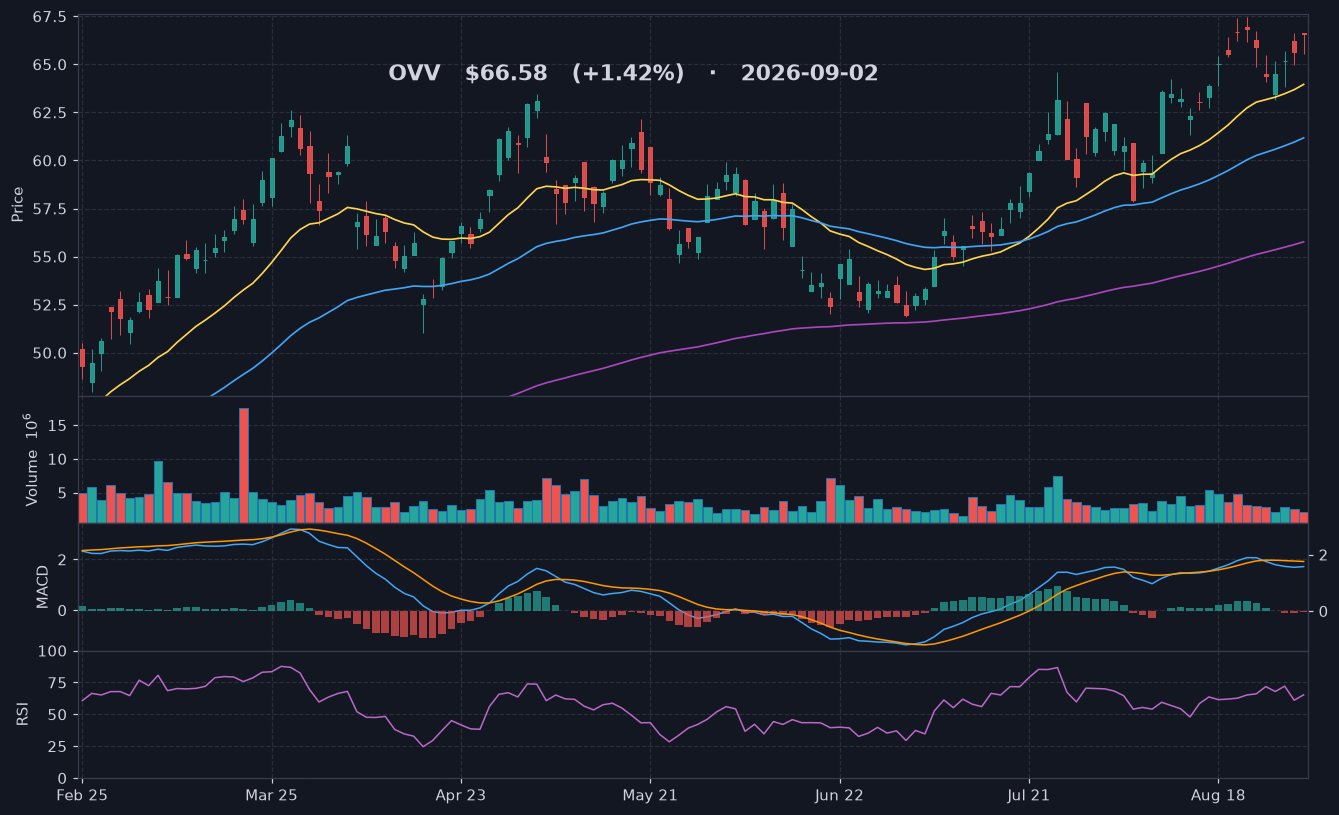Click the 50.0 price axis tick
Viewport: 1339px width, 815px height.
coord(50,353)
